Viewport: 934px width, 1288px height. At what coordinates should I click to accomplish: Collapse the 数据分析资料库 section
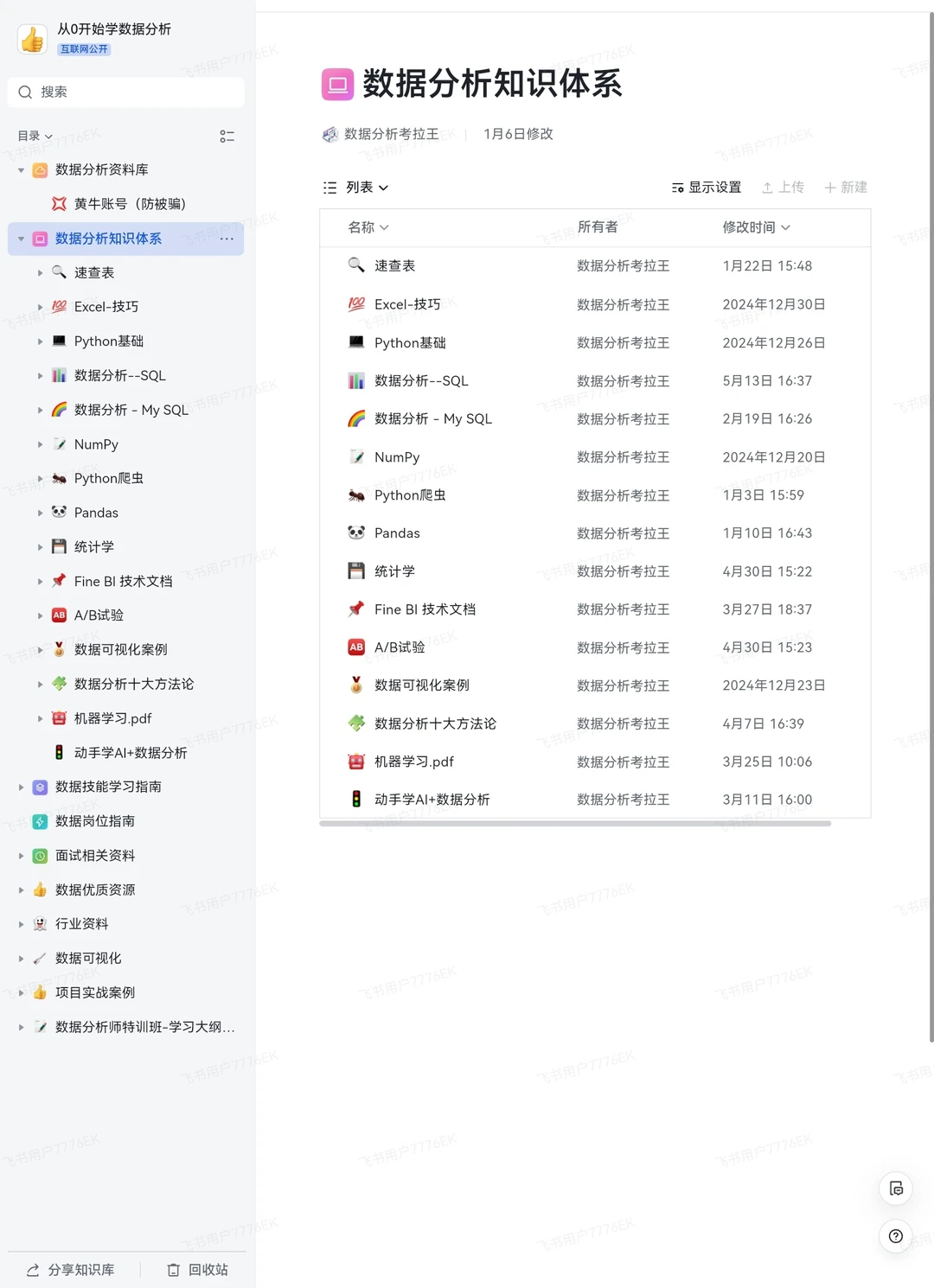21,169
